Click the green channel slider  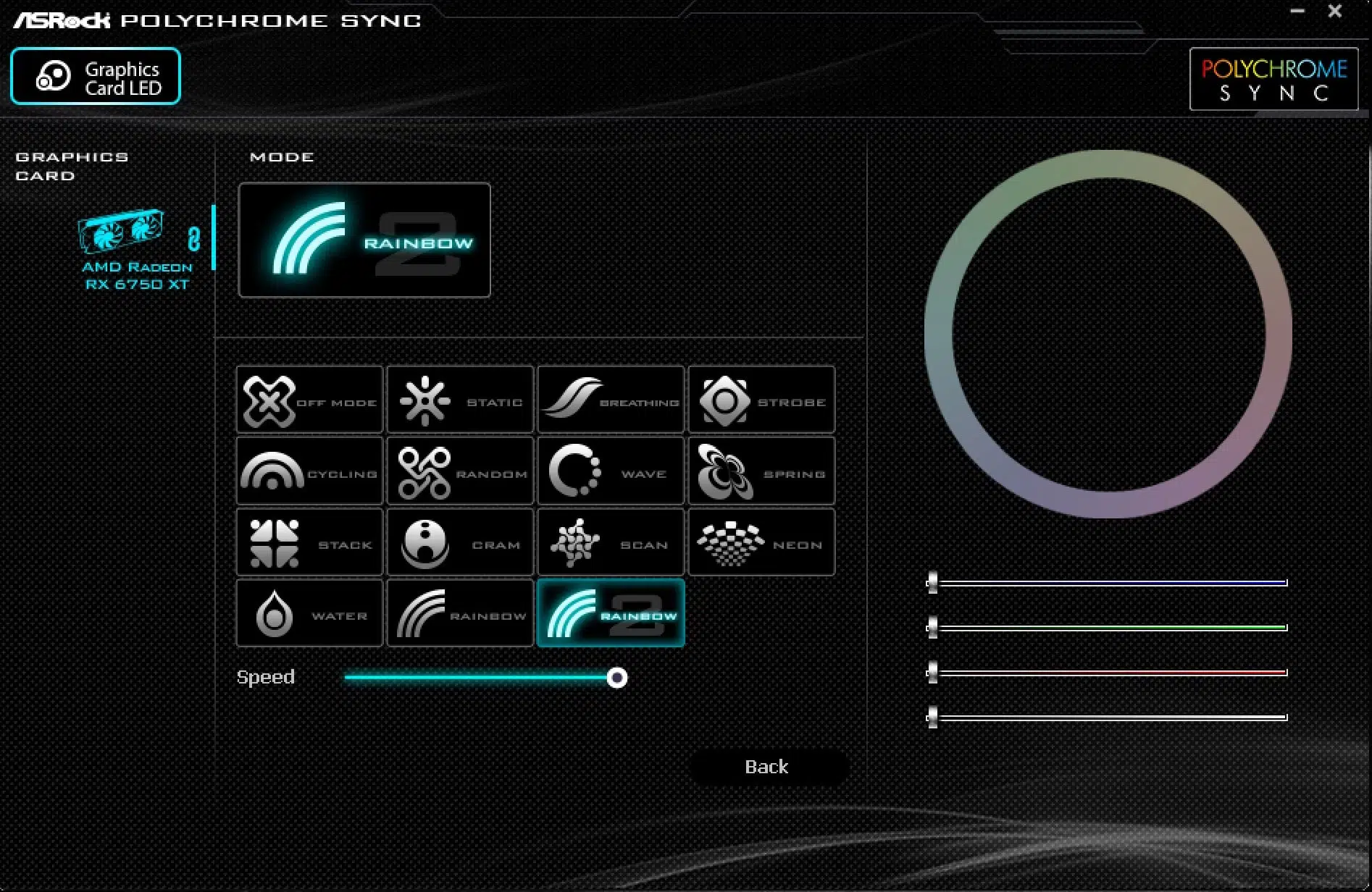click(x=1107, y=627)
